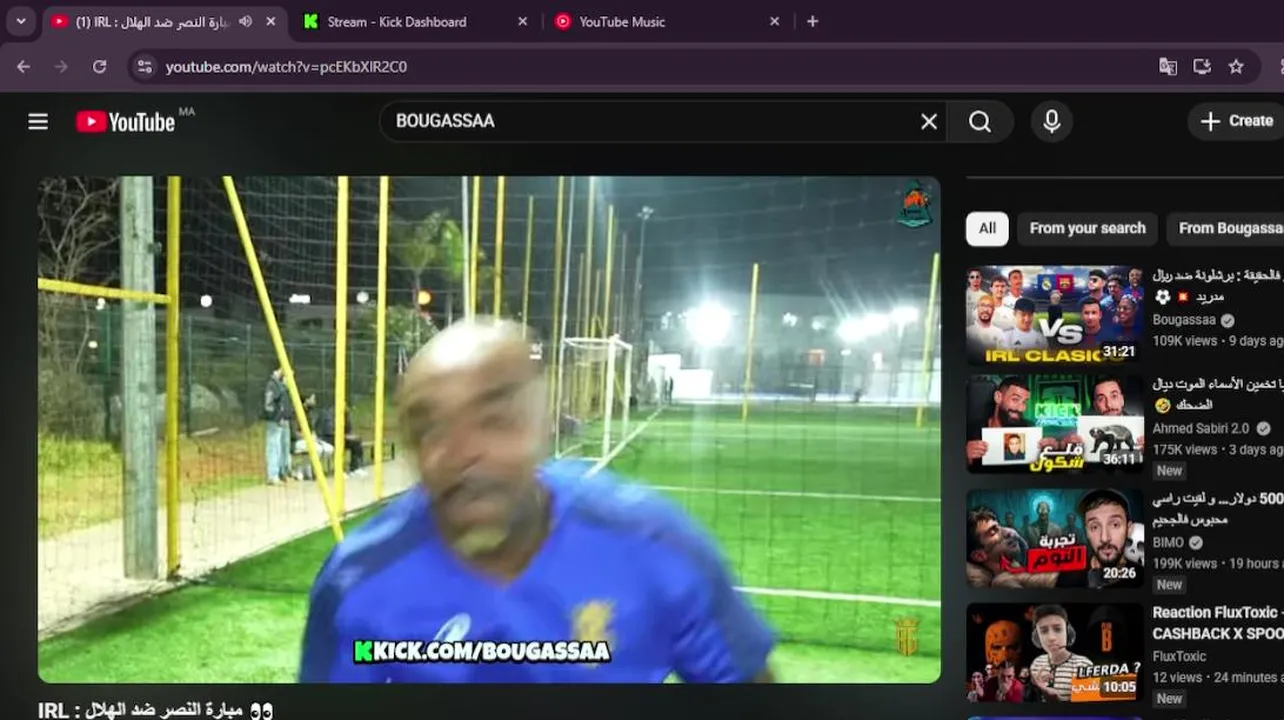
Task: Visit the FluxToxic channel name
Action: pyautogui.click(x=1179, y=656)
